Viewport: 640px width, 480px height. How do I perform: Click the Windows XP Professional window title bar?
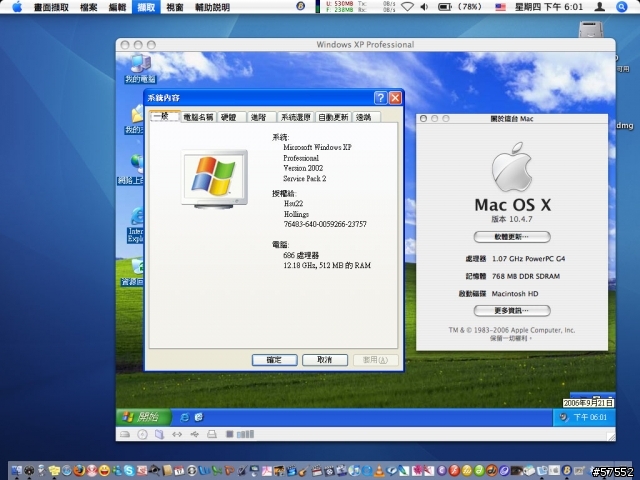[365, 44]
